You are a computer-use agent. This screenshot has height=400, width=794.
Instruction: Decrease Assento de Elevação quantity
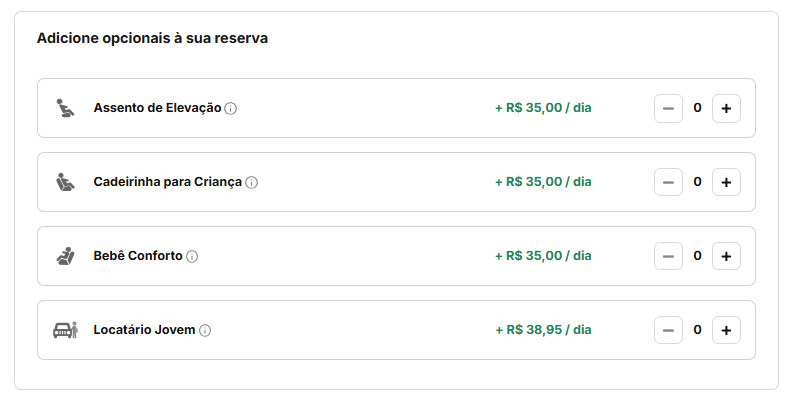(x=668, y=108)
